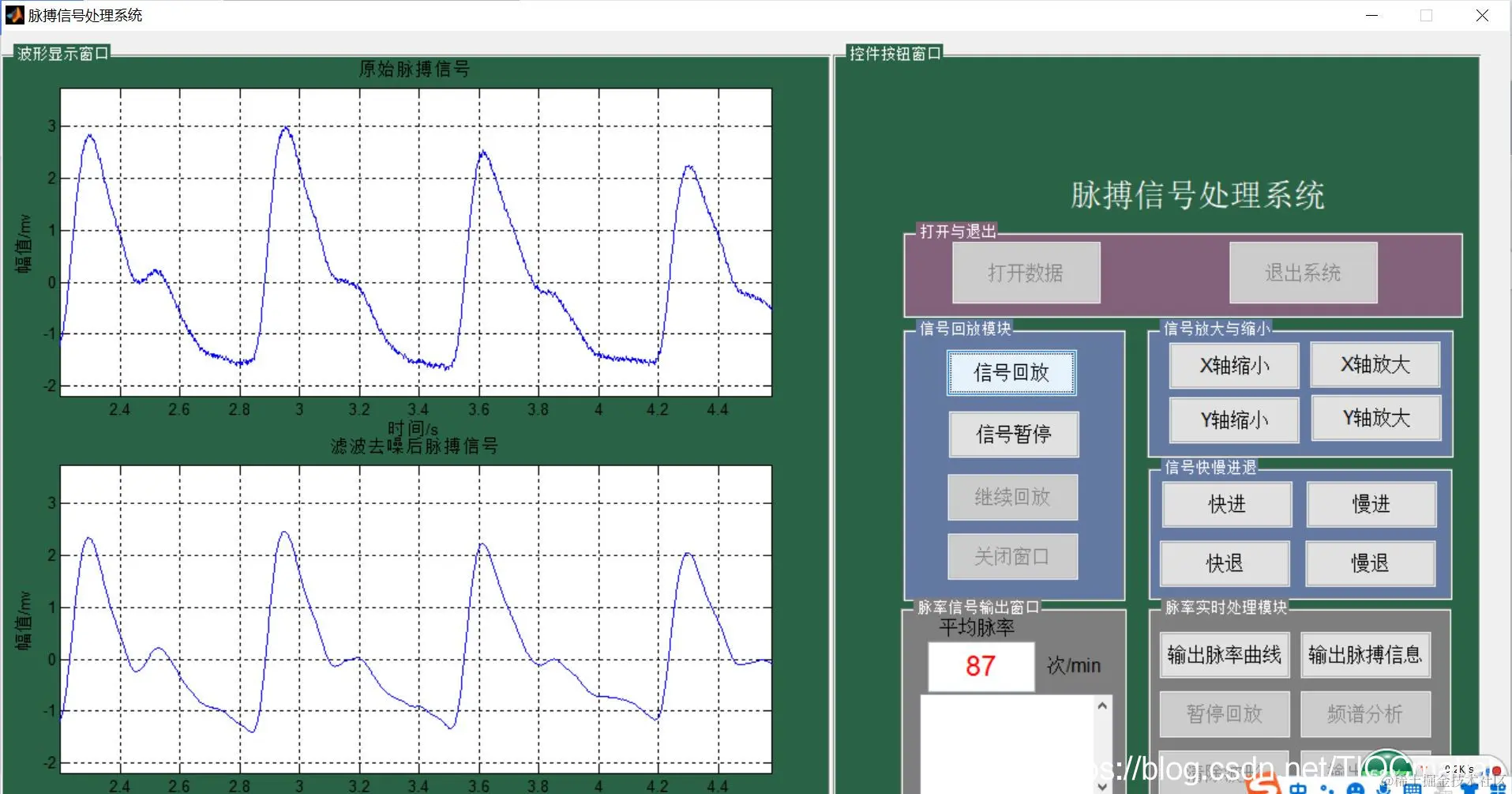Click the 原始脉搏信号 waveform plot
The height and width of the screenshot is (794, 1512).
tap(416, 242)
